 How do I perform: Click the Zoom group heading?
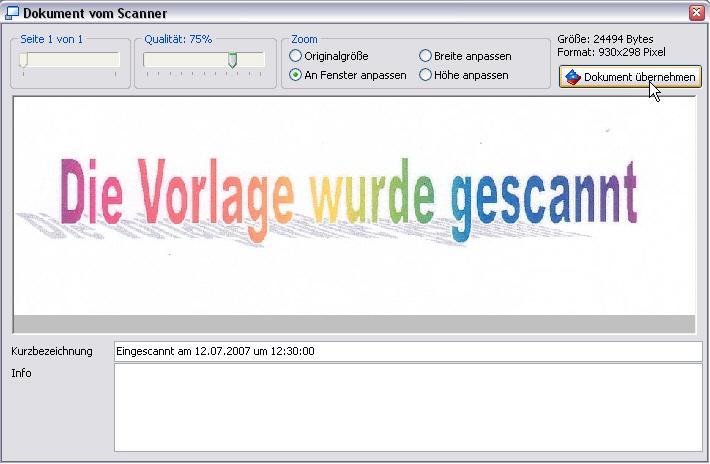304,39
